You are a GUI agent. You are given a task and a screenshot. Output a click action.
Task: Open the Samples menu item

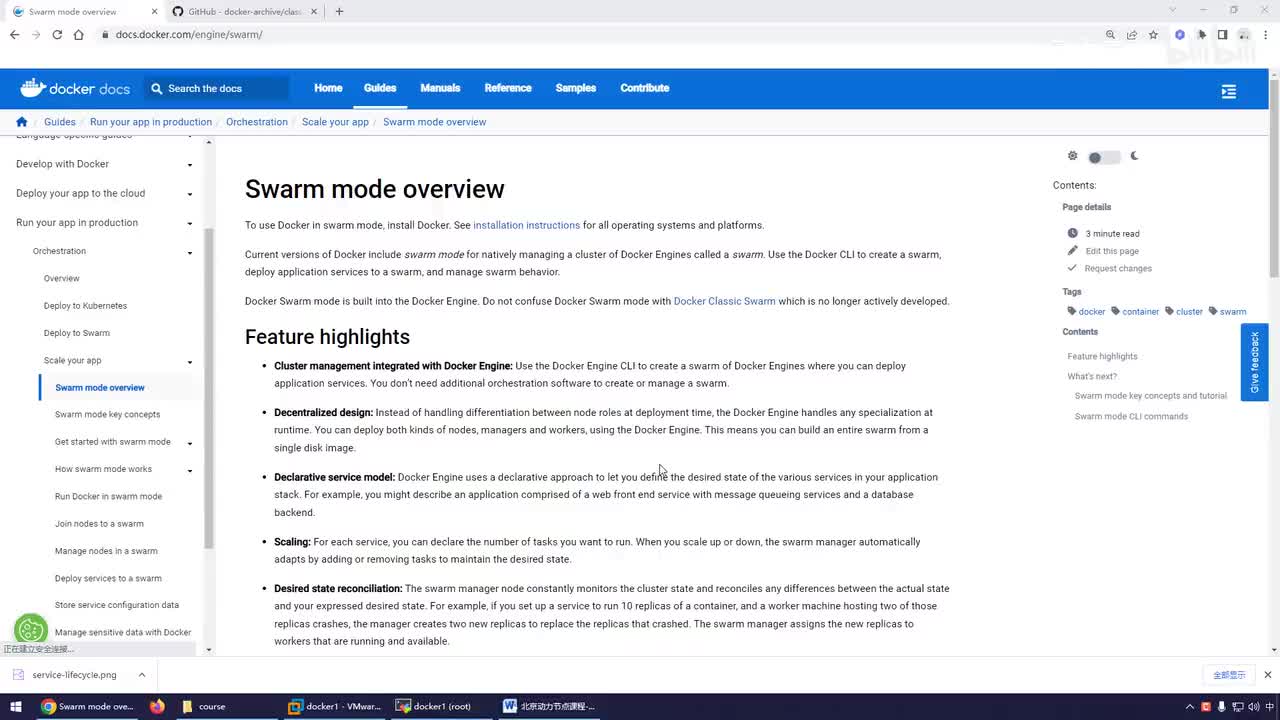(576, 88)
